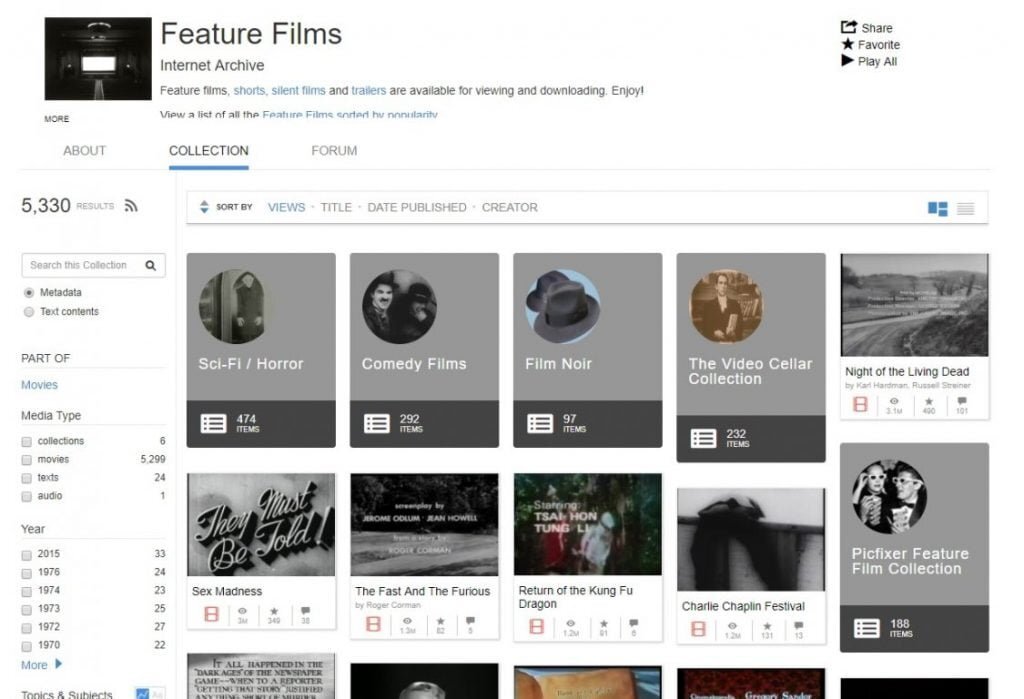Check the 1974 year filter checkbox
Viewport: 1024px width, 699px height.
tap(27, 592)
